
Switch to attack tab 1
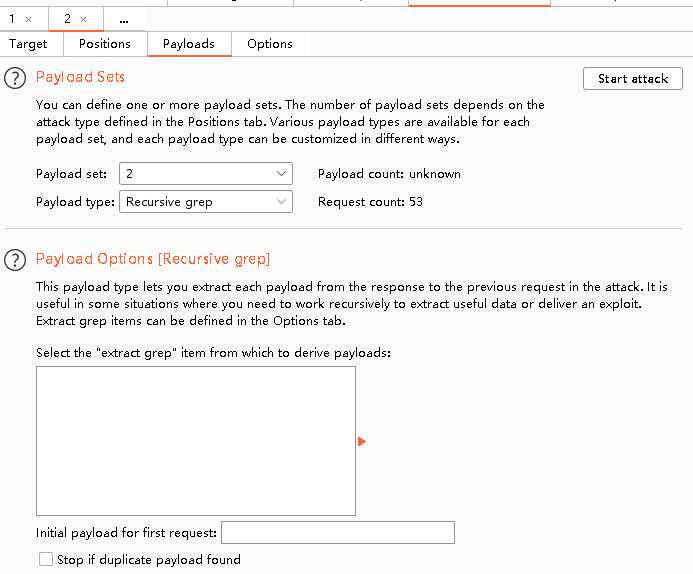[12, 19]
